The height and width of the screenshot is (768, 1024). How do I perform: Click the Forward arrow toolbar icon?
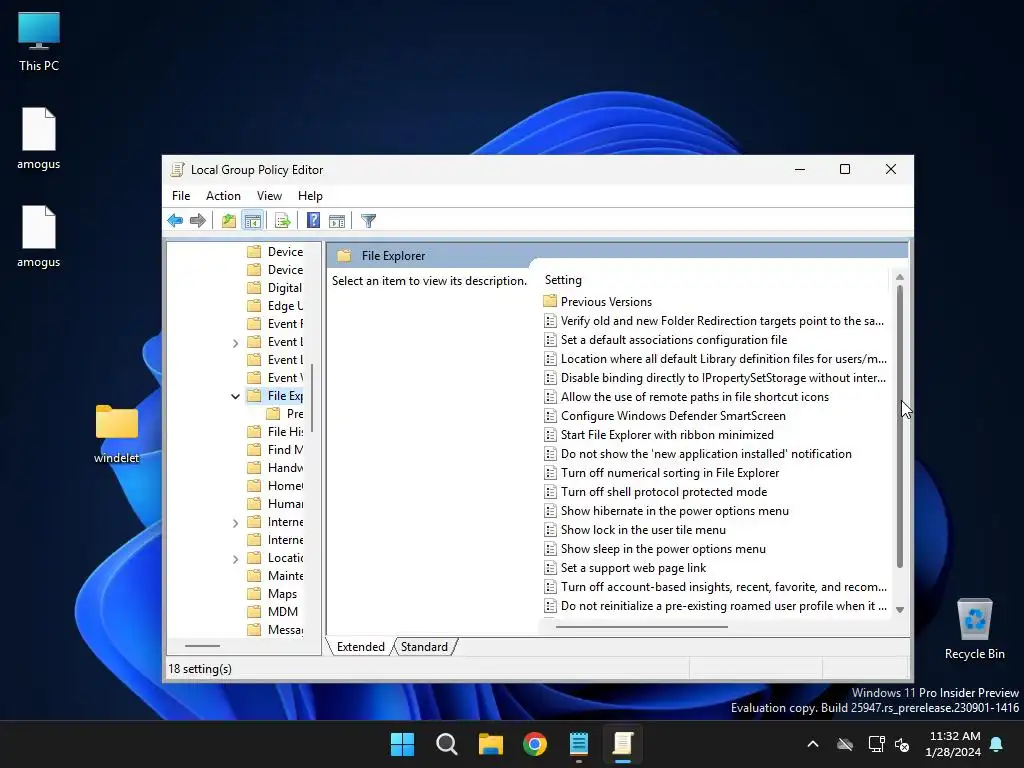198,221
